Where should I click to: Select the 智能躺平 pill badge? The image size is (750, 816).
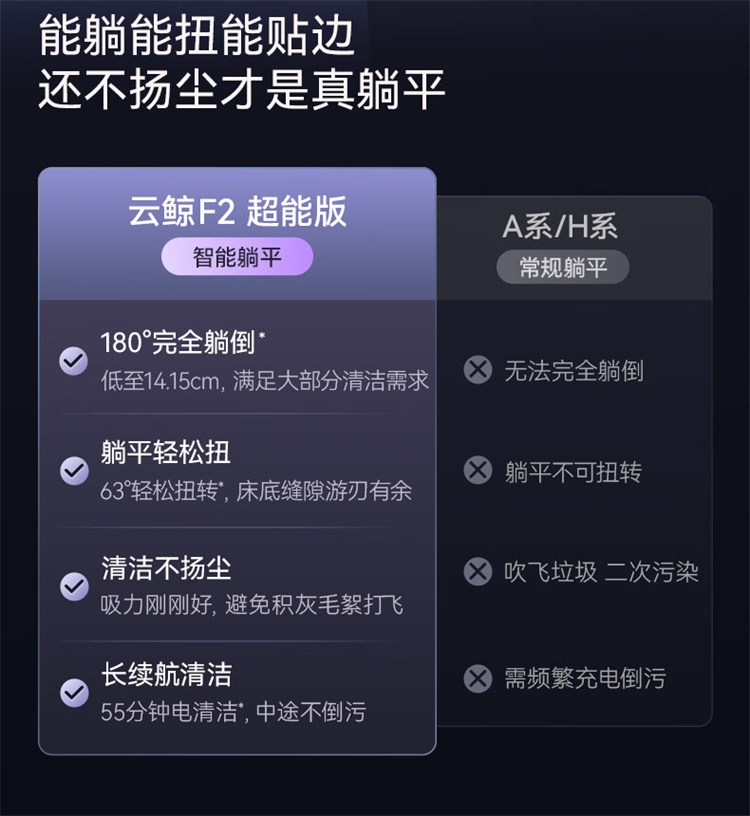pyautogui.click(x=237, y=258)
